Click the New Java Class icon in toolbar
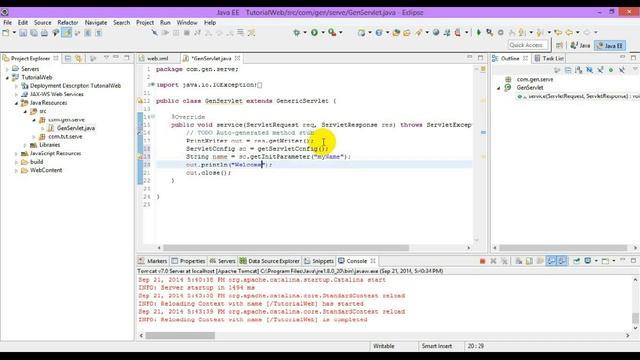This screenshot has height=360, width=640. coord(379,32)
